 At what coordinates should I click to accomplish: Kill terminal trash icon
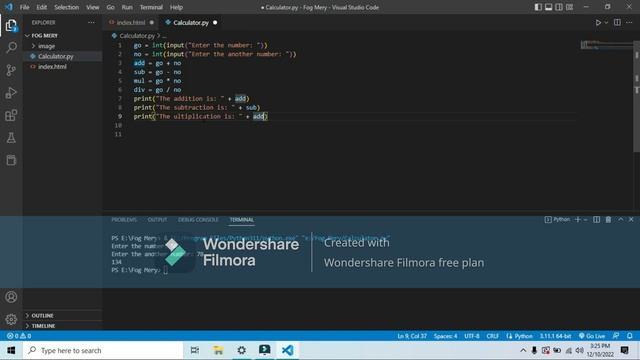608,220
